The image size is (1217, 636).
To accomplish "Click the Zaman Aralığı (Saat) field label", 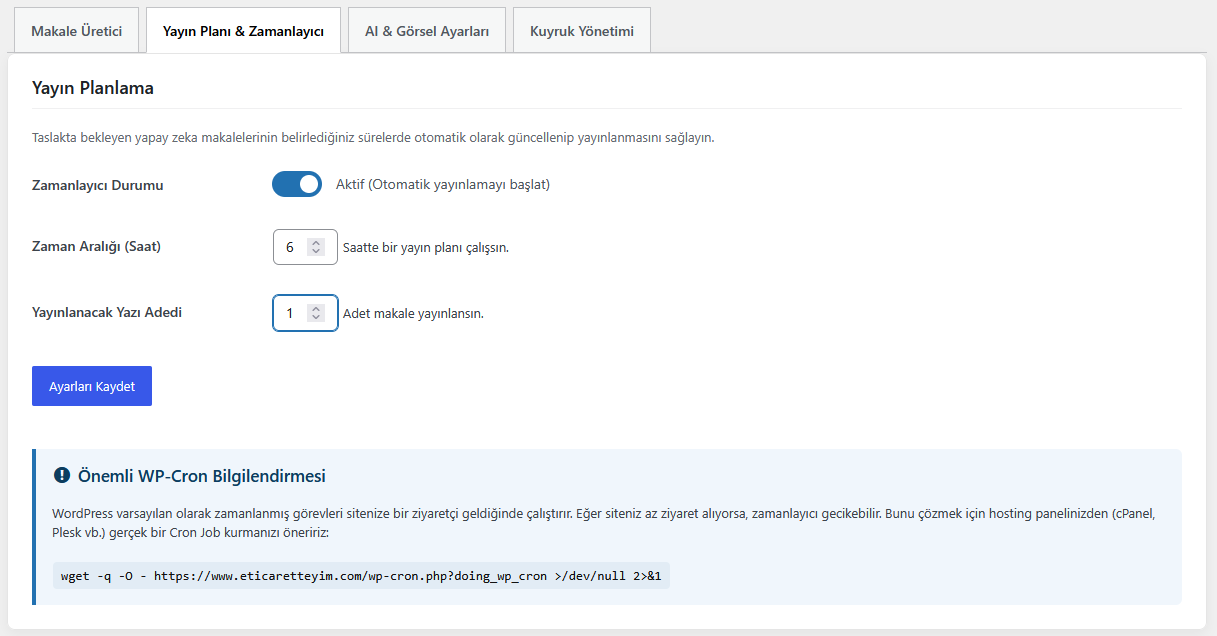I will click(96, 246).
